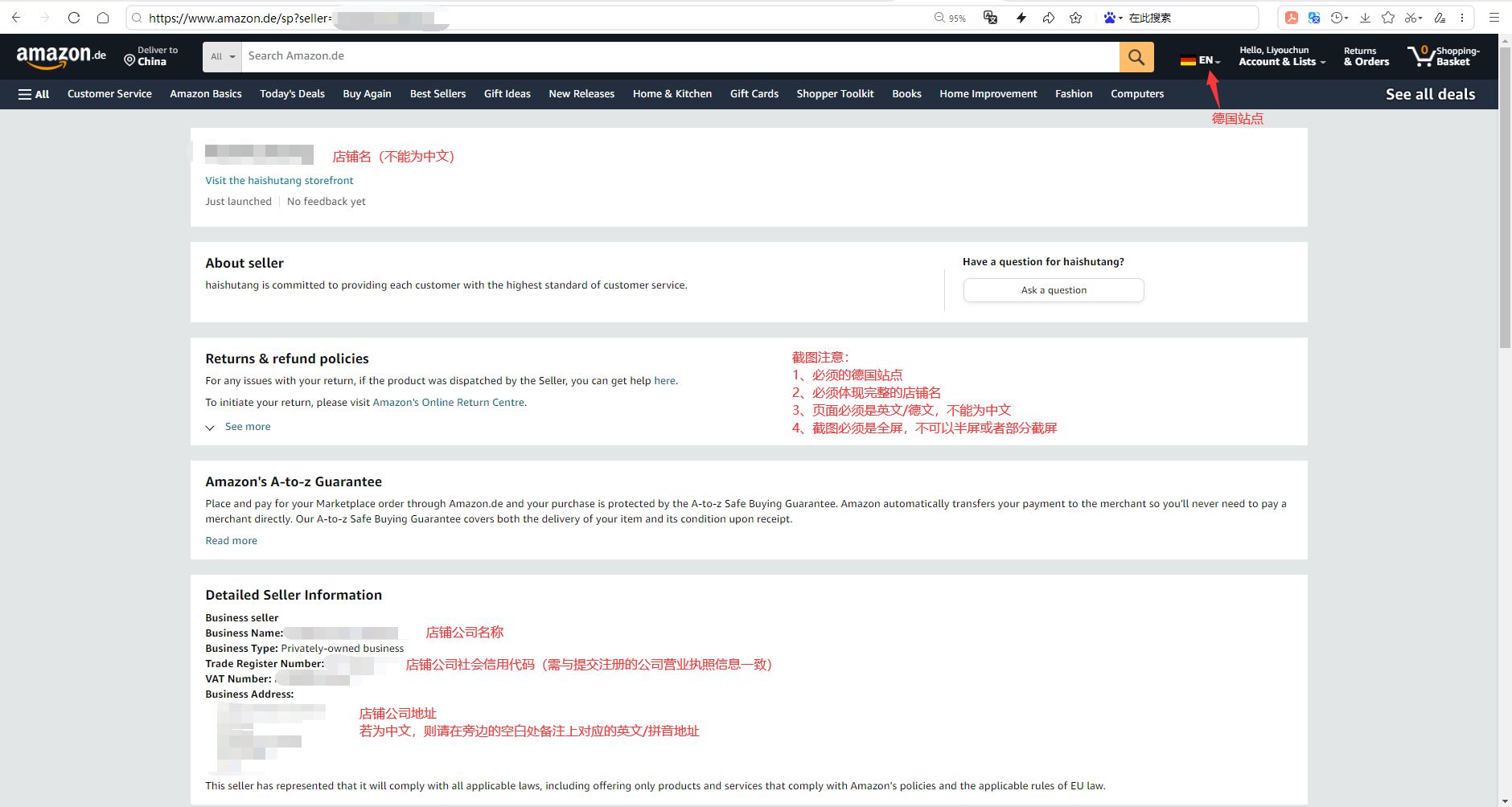Open the All search category dropdown
Viewport: 1512px width, 807px height.
coord(223,56)
